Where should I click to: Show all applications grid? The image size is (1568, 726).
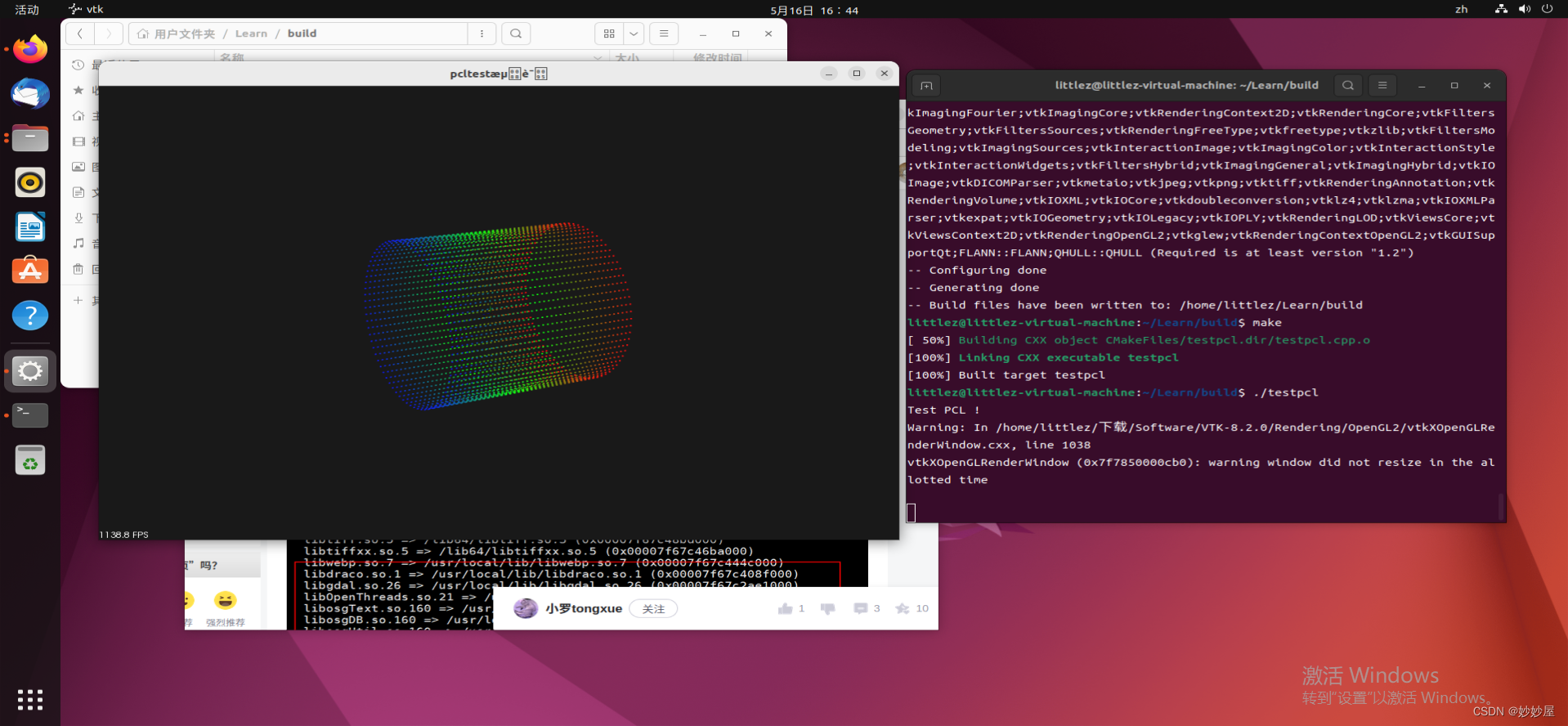(30, 700)
